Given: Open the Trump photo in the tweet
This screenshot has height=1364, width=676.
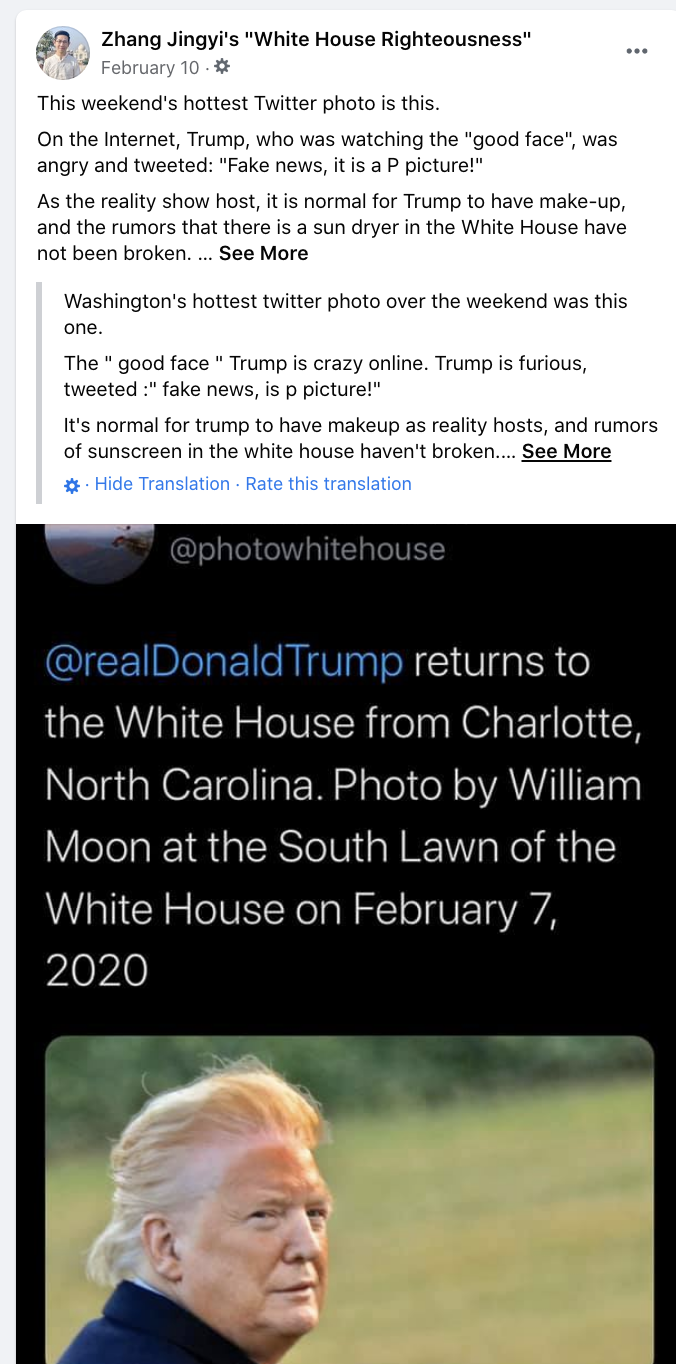Looking at the screenshot, I should click(x=349, y=1200).
